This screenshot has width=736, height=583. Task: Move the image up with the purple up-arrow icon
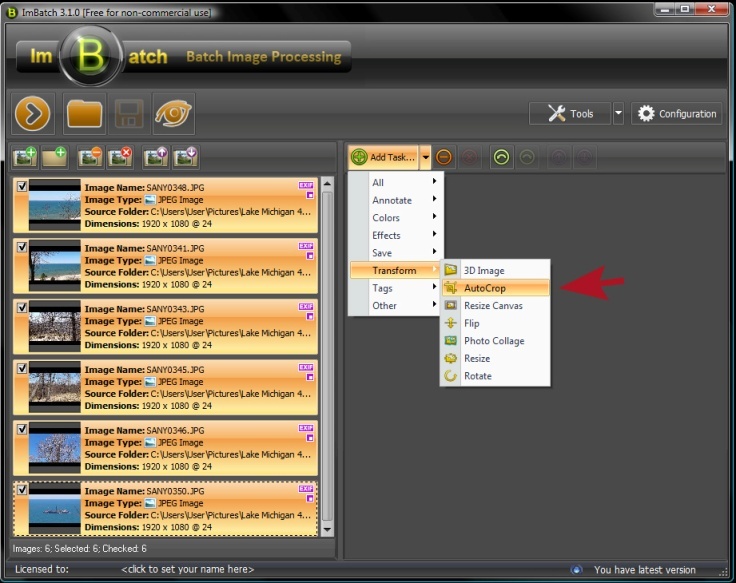pyautogui.click(x=155, y=157)
